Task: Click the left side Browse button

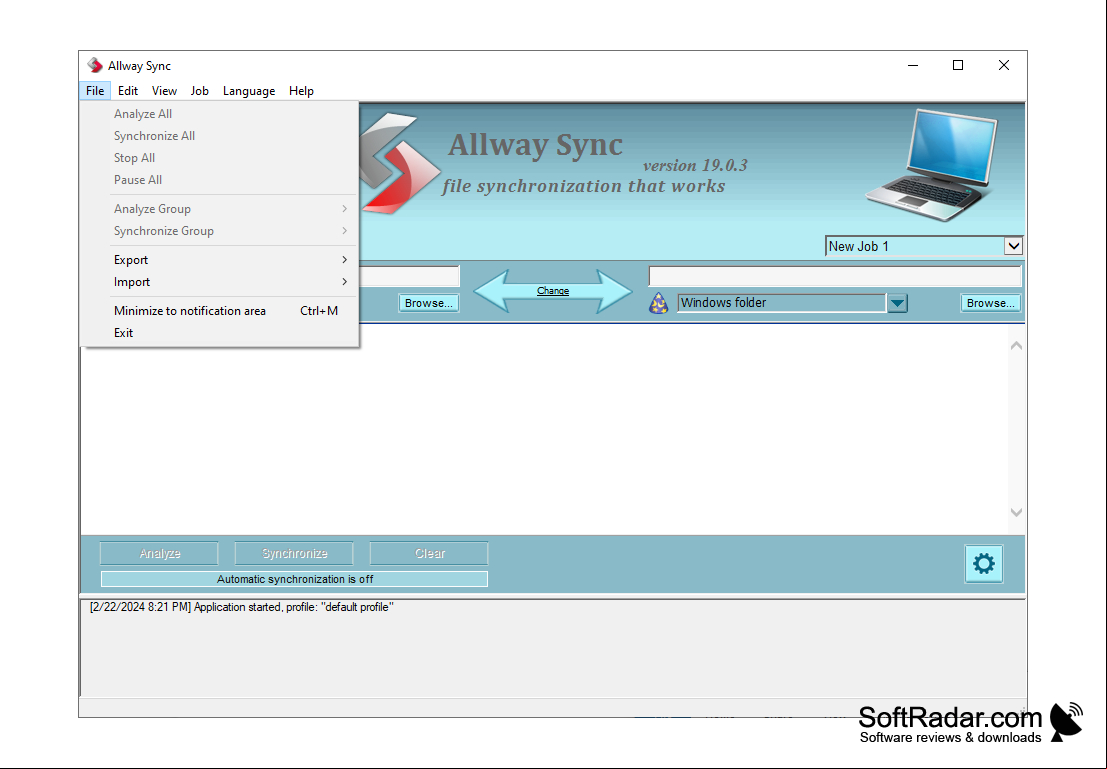Action: pyautogui.click(x=429, y=303)
